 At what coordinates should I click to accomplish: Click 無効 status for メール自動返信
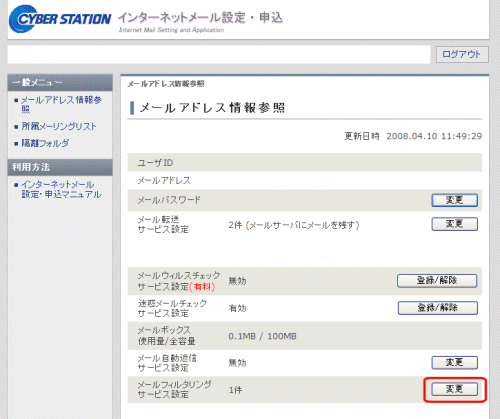pyautogui.click(x=237, y=363)
